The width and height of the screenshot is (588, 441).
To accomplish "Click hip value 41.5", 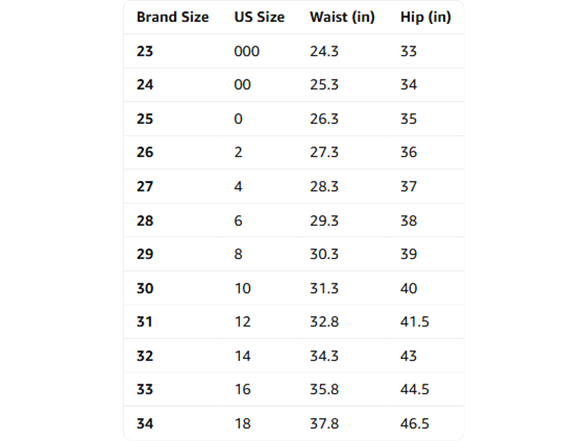I will [414, 322].
